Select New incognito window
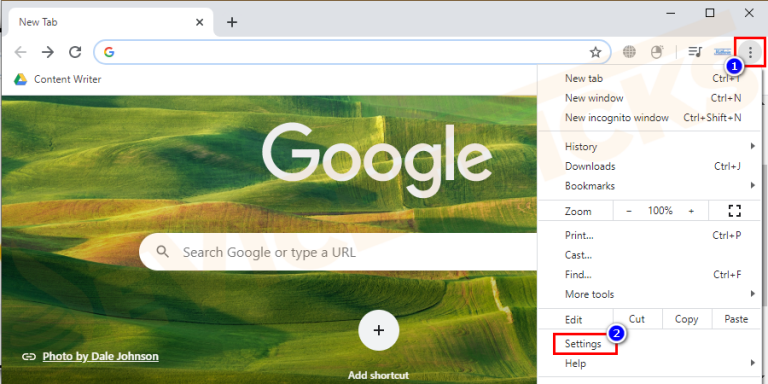 pos(650,118)
